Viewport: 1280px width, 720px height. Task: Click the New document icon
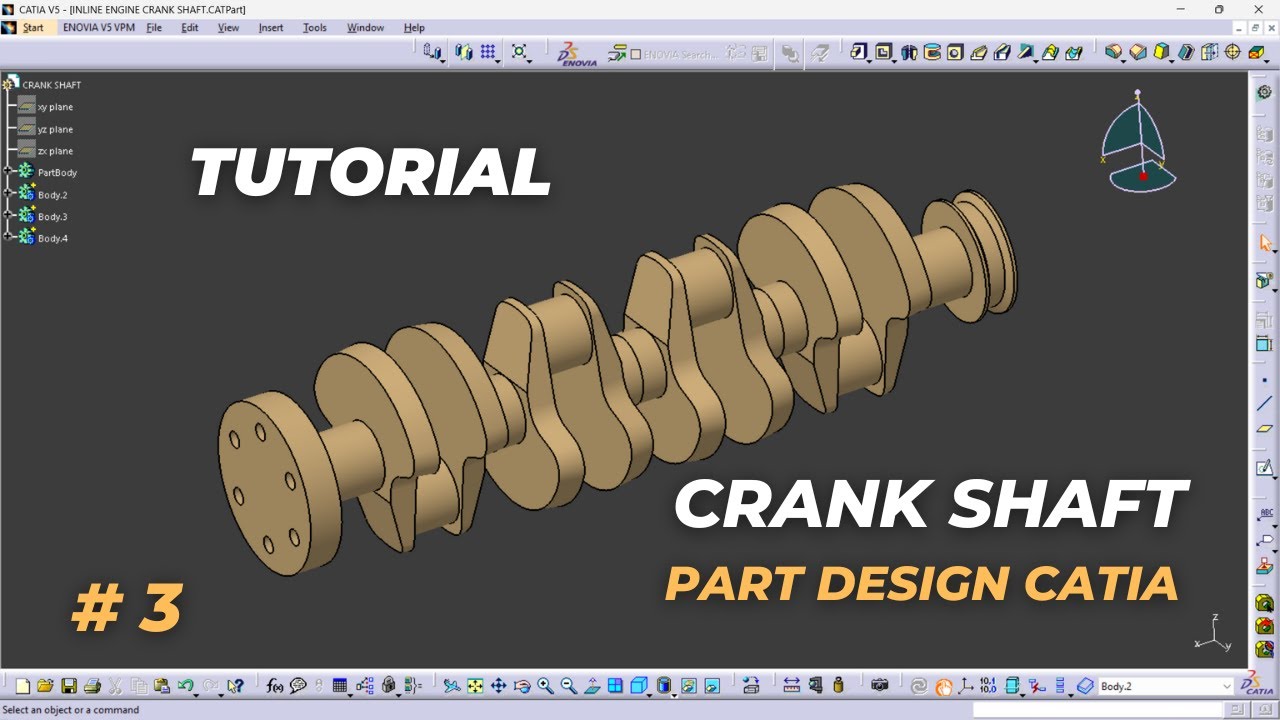[x=23, y=686]
